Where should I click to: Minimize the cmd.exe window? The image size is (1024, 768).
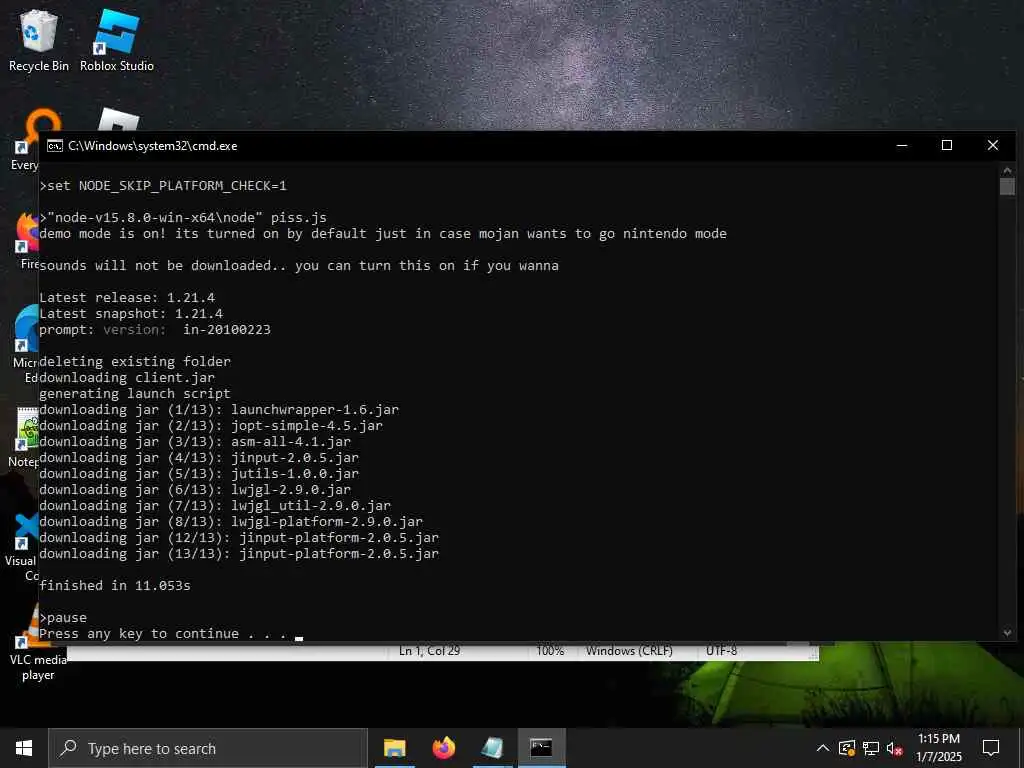point(902,146)
